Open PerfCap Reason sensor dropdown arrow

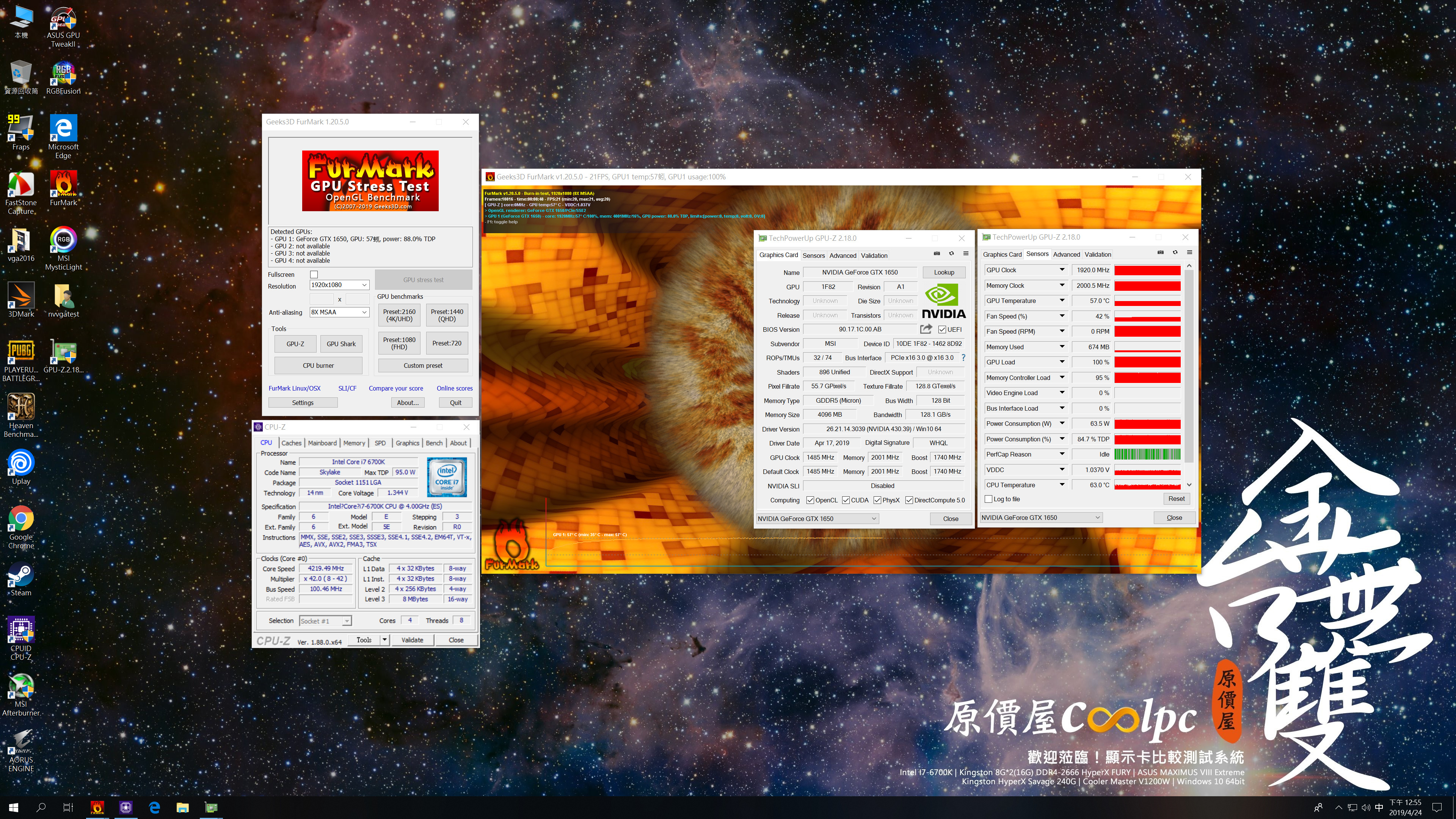[1062, 454]
